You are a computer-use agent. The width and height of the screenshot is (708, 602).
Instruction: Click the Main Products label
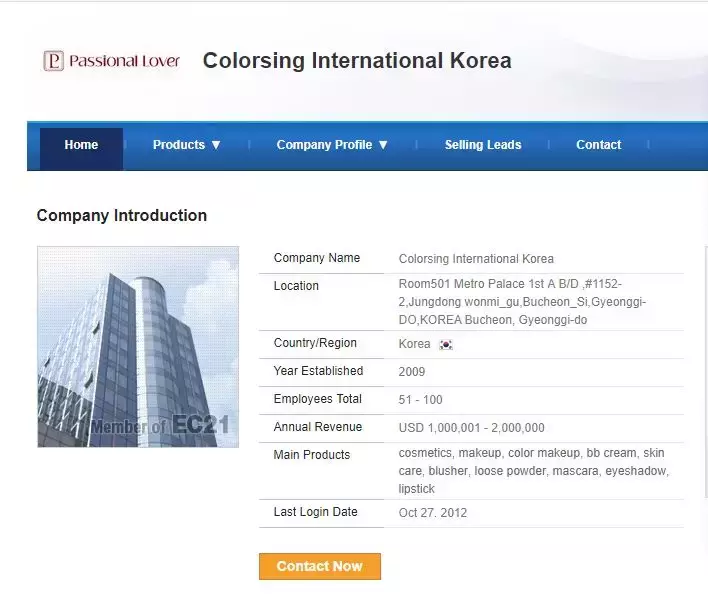point(312,455)
